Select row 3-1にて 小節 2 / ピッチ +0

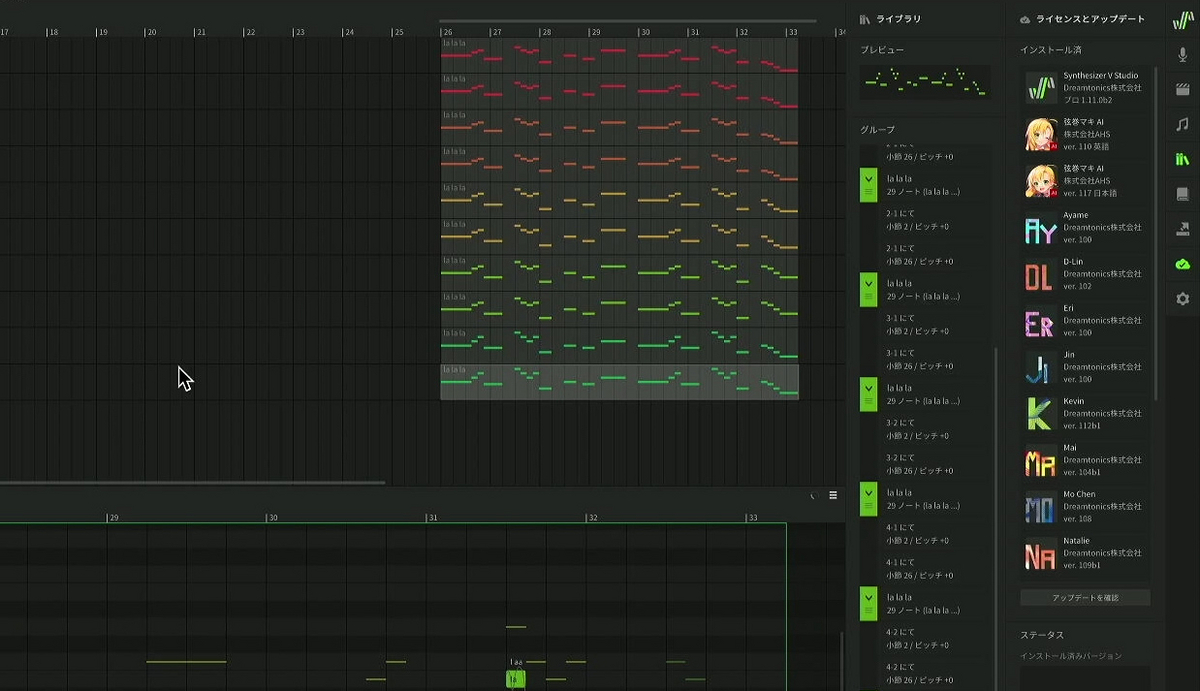(x=927, y=325)
